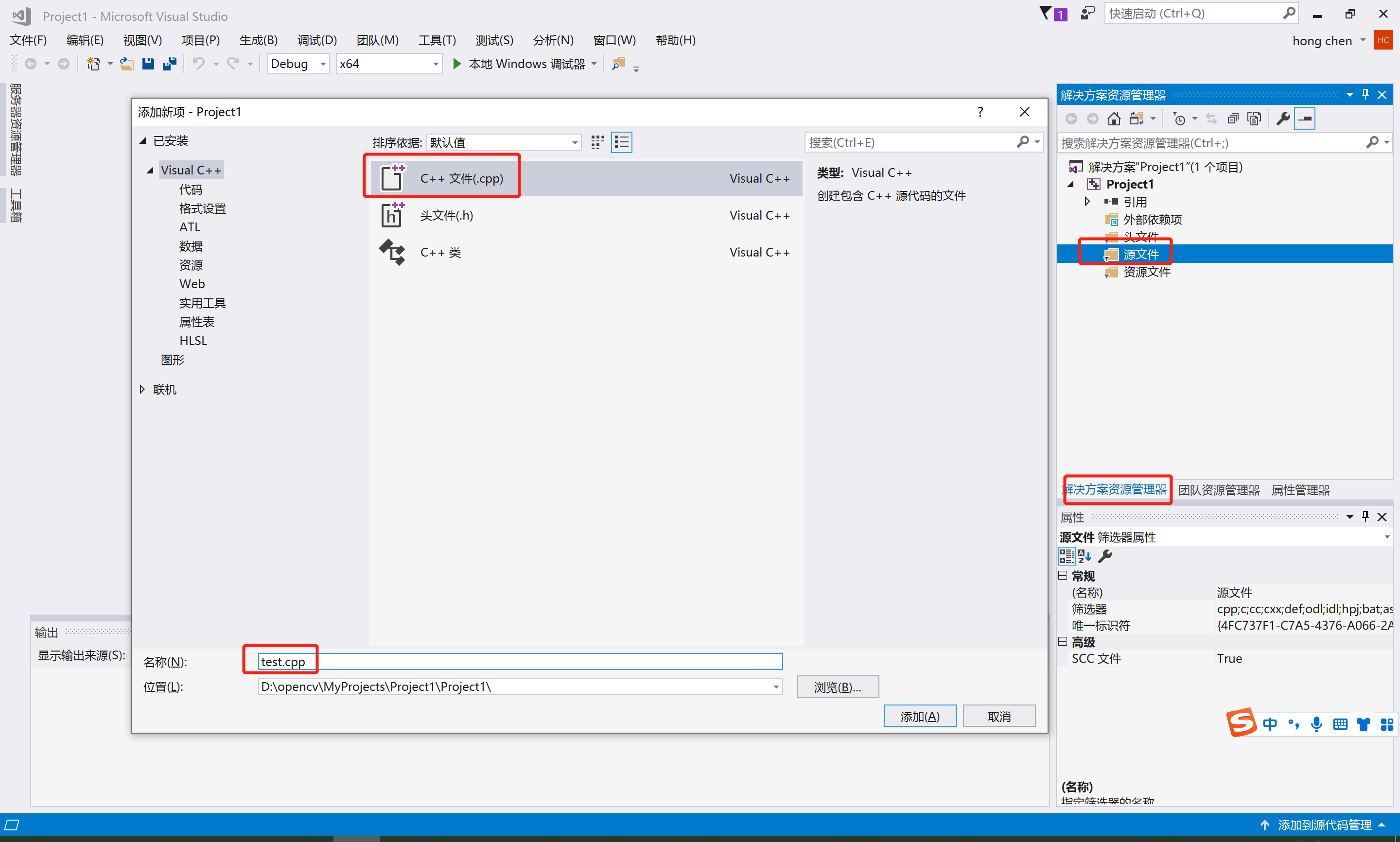Viewport: 1400px width, 842px height.
Task: Click the Sogou input method logo
Action: [1241, 723]
